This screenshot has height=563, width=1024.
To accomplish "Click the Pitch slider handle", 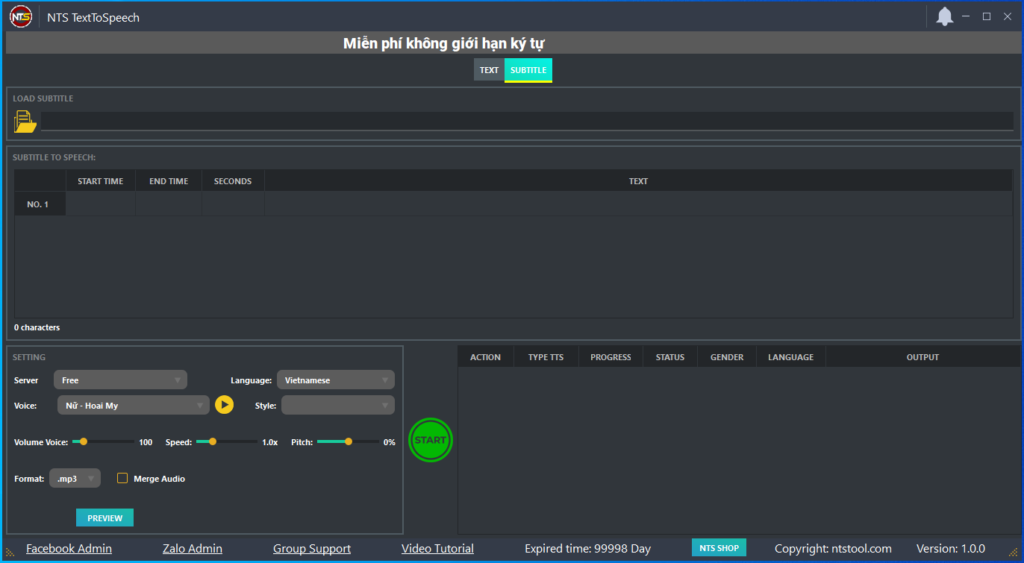I will click(348, 441).
